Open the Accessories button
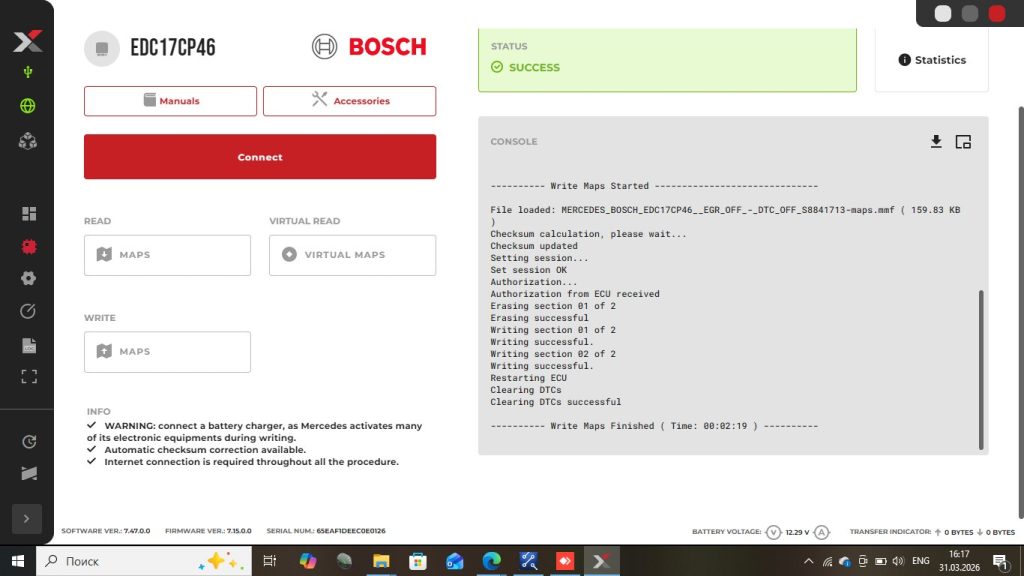Image resolution: width=1024 pixels, height=576 pixels. point(349,101)
